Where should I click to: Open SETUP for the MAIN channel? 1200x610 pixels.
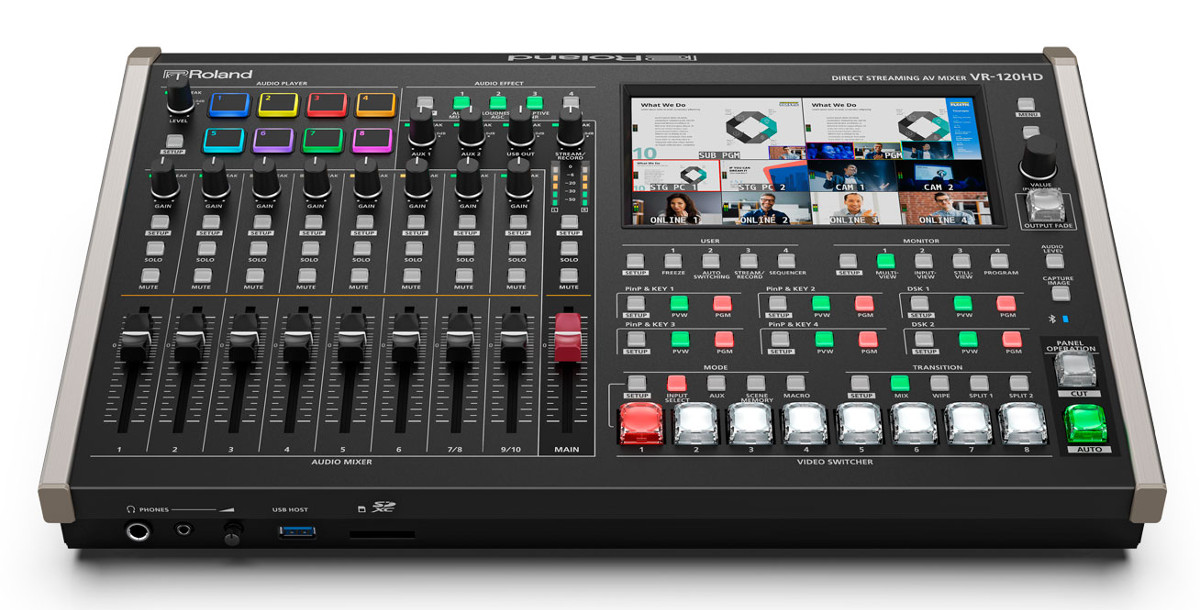568,222
